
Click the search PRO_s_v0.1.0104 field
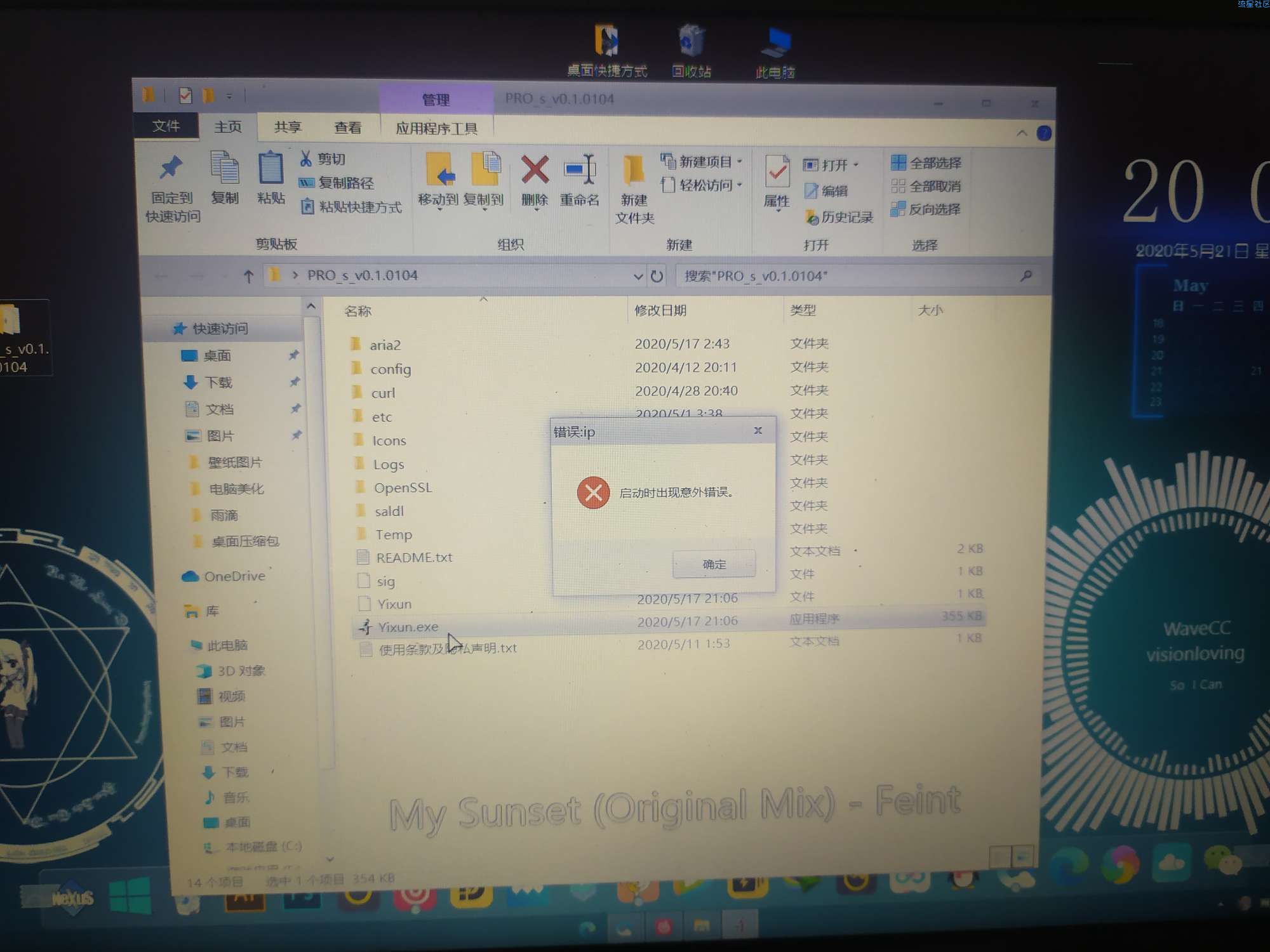857,276
